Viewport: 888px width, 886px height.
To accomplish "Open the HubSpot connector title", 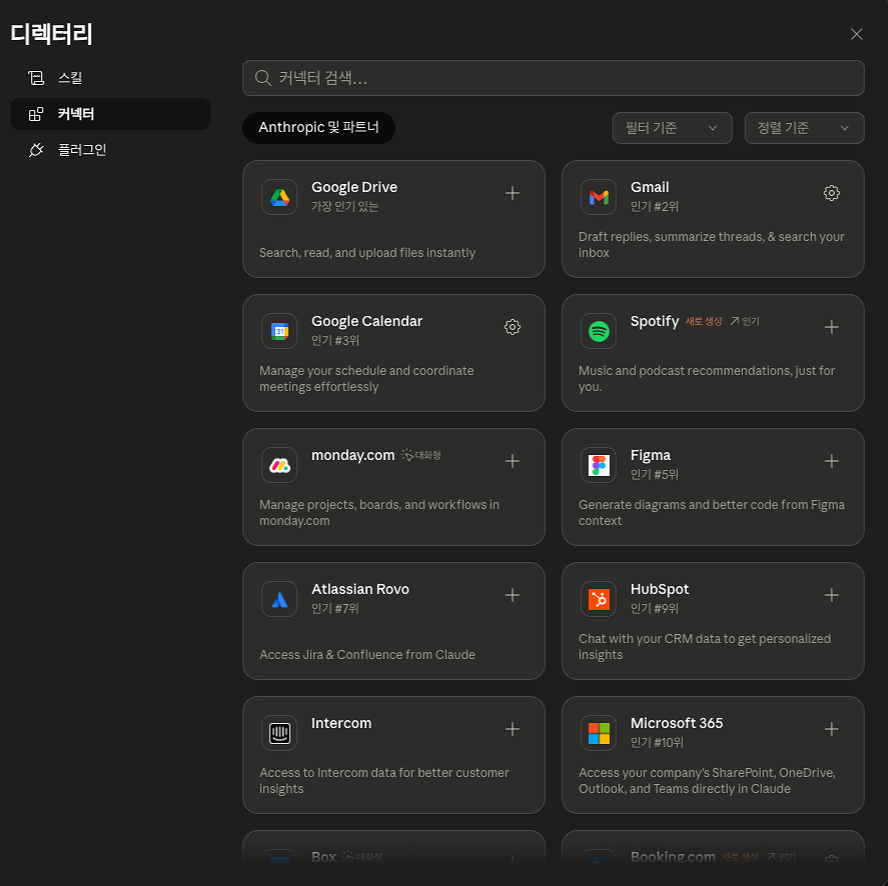I will point(659,589).
